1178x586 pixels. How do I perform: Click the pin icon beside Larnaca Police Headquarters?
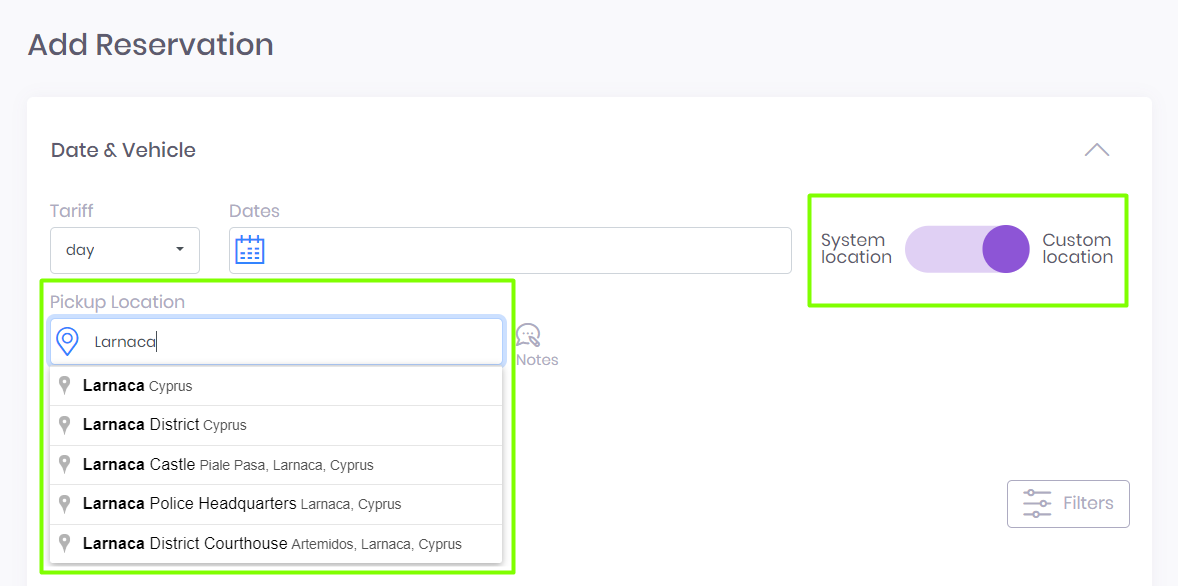[x=65, y=503]
